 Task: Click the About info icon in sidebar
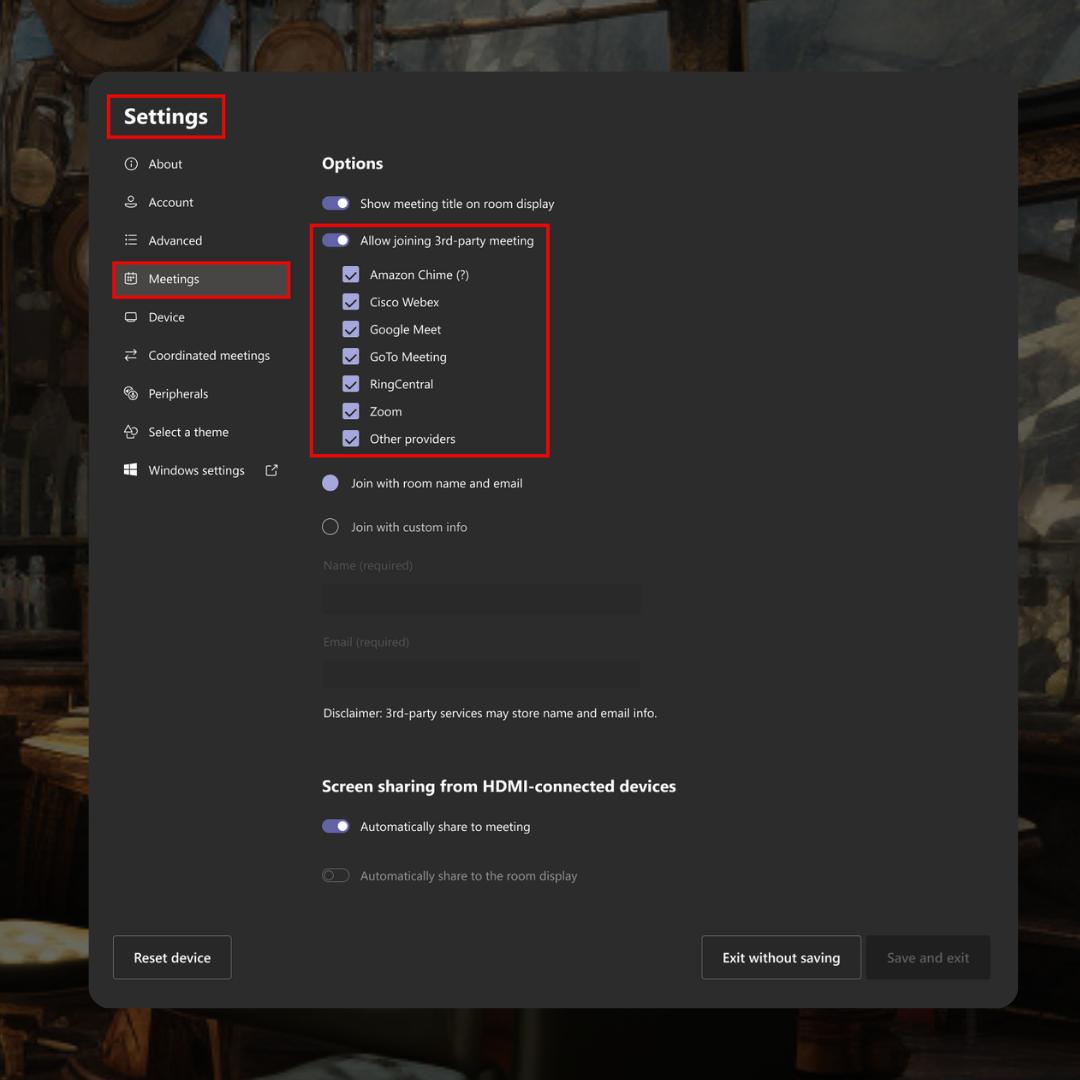pyautogui.click(x=131, y=164)
